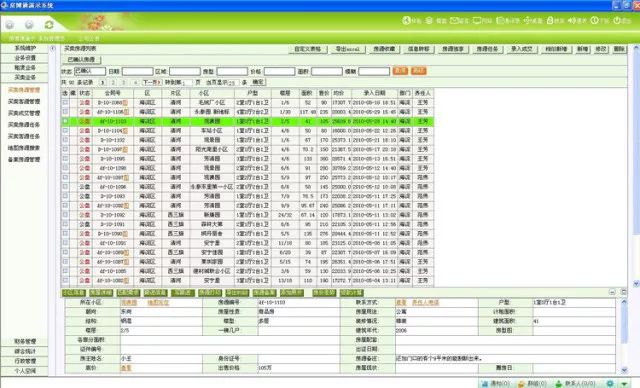640x388 pixels.
Task: Click the 房源收藏 button
Action: 384,49
